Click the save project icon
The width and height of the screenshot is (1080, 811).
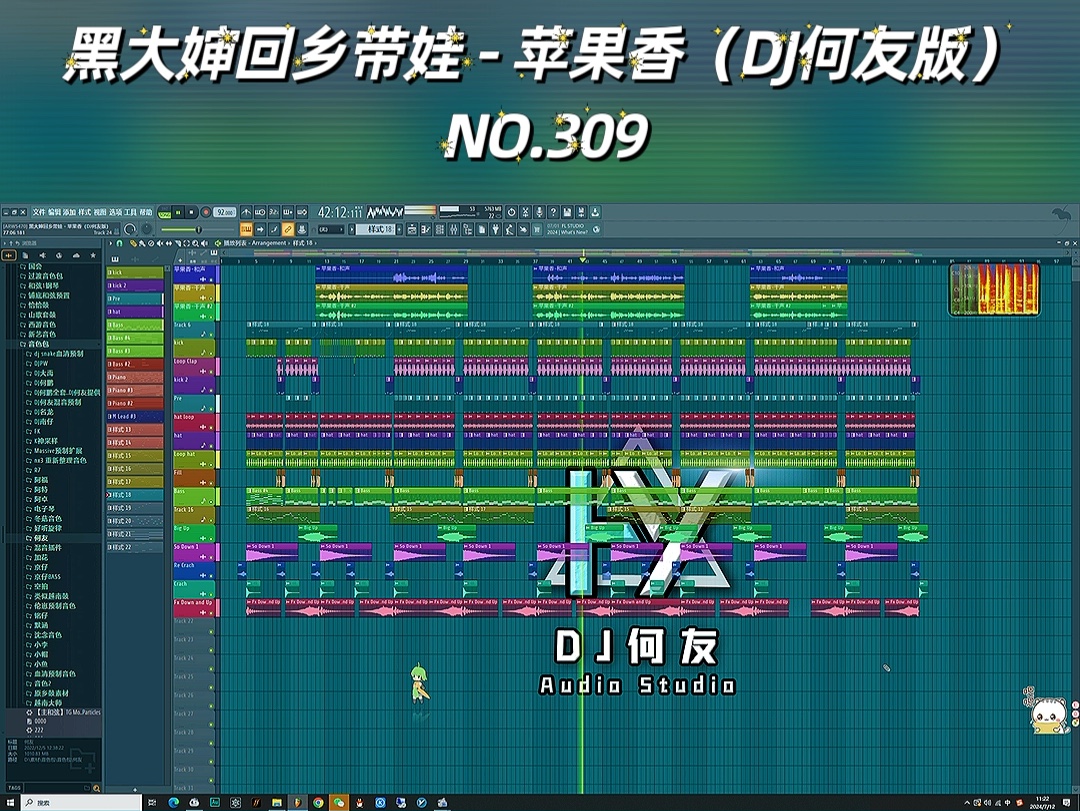[x=567, y=212]
